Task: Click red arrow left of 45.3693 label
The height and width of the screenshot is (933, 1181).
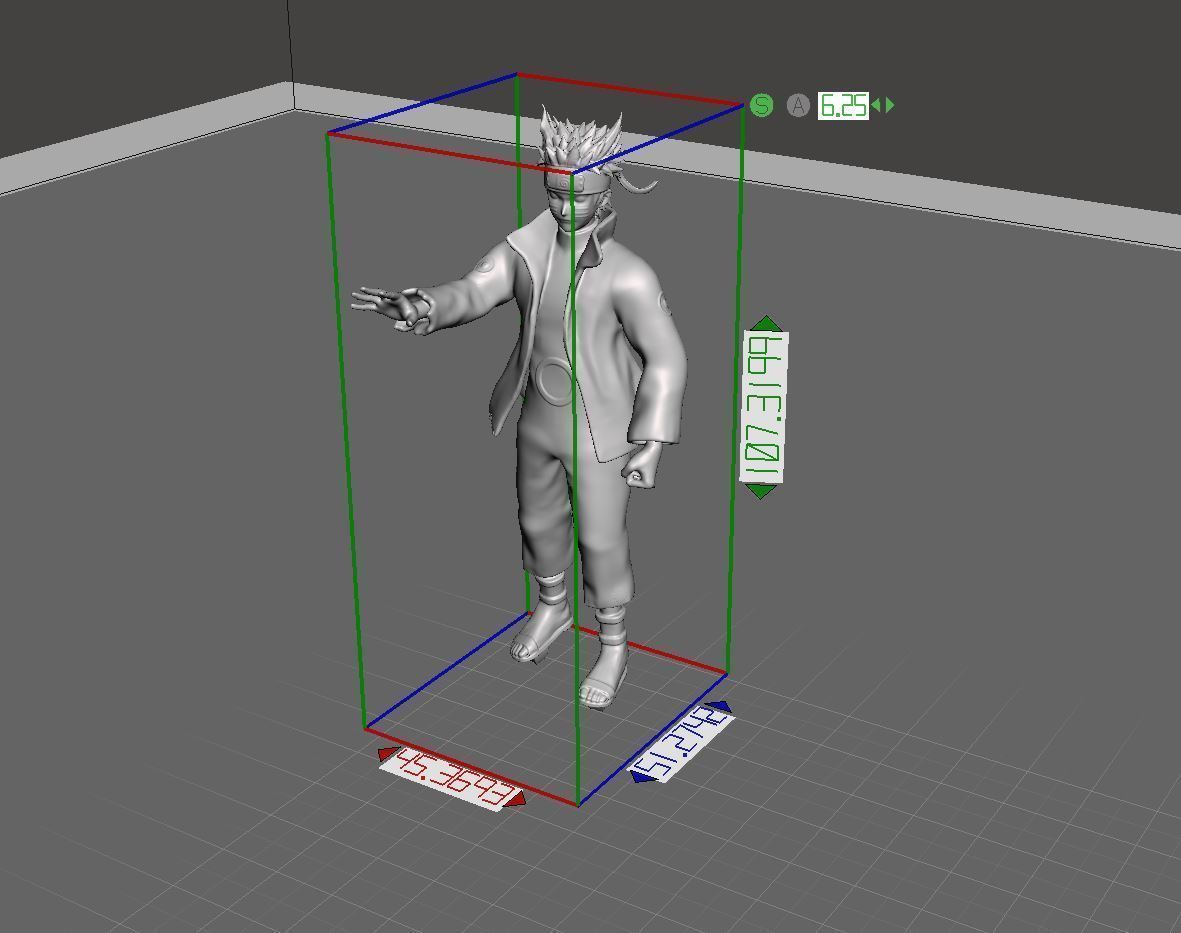Action: [388, 753]
